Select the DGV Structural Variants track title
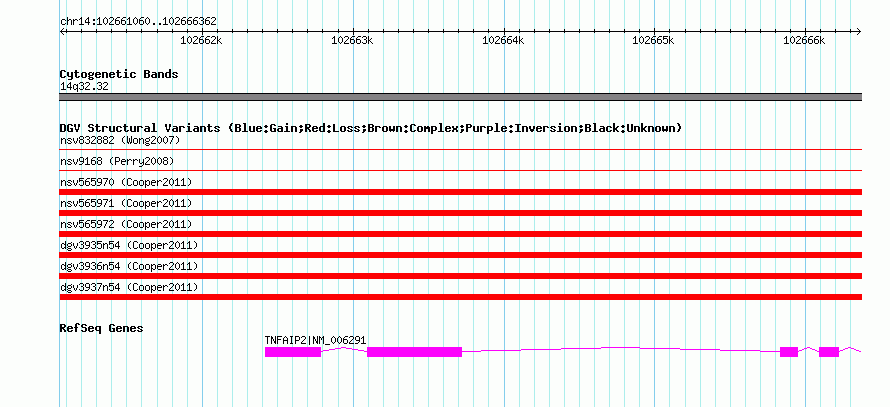This screenshot has width=890, height=407. click(371, 128)
